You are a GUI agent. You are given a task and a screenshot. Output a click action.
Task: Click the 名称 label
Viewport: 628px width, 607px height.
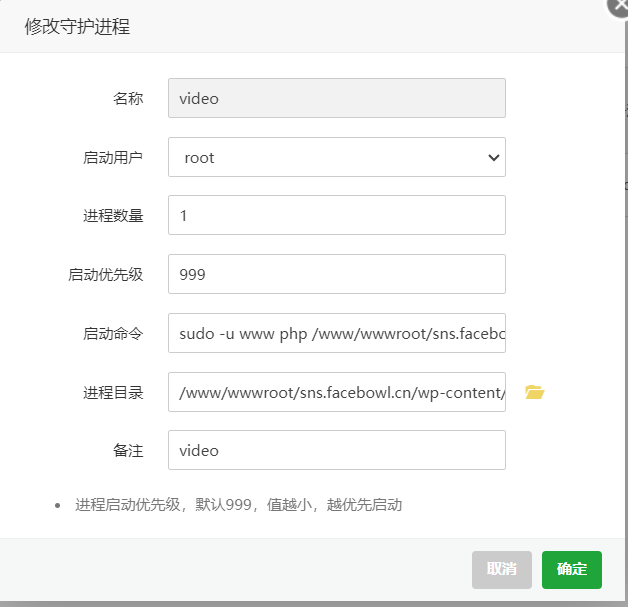click(128, 98)
